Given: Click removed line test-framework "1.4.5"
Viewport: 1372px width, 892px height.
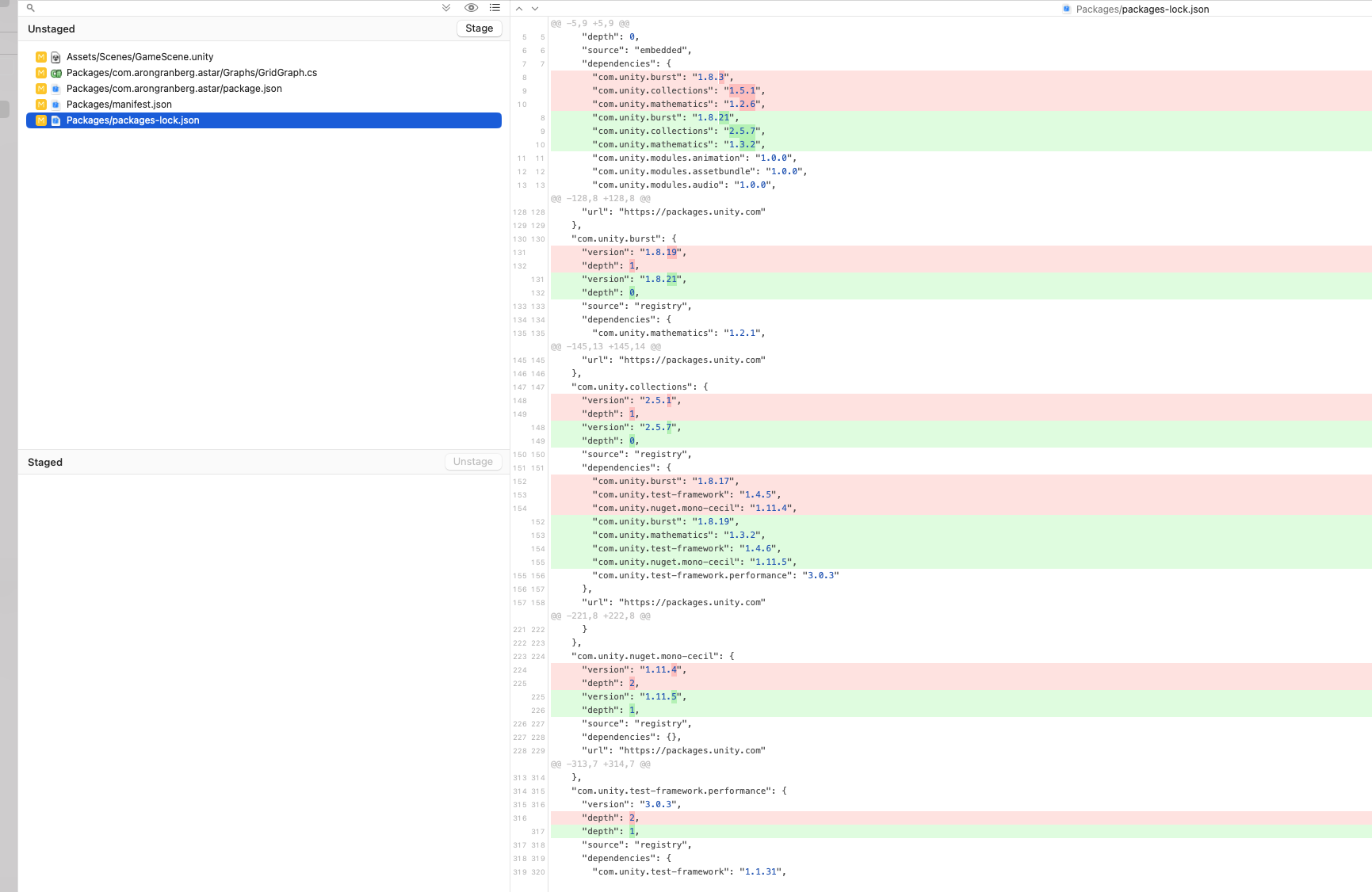Looking at the screenshot, I should (x=961, y=495).
